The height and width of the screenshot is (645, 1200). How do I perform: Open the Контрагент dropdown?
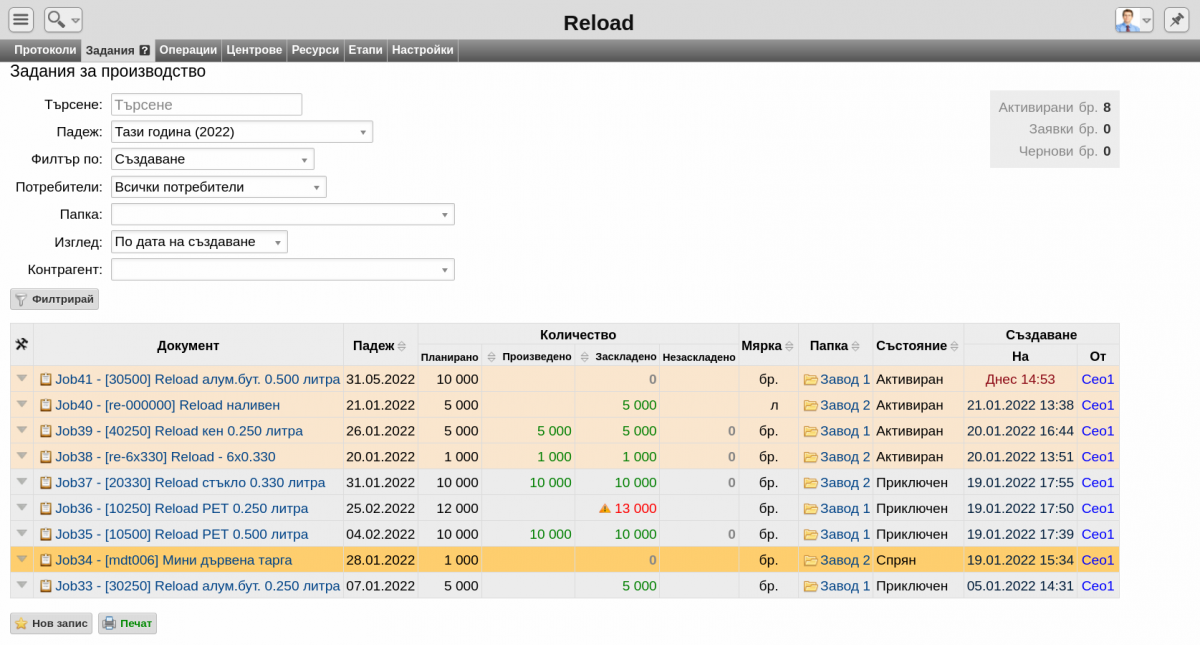click(283, 269)
